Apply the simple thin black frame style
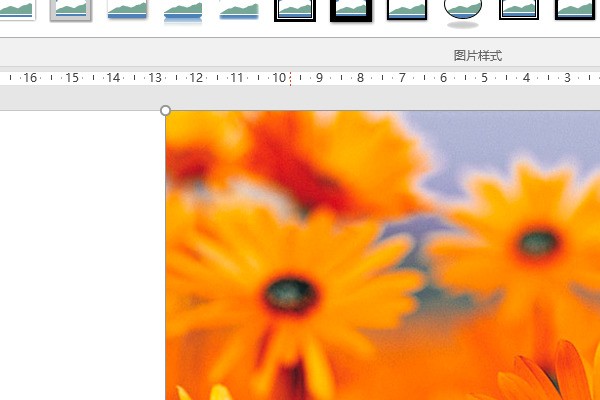The image size is (600, 400). pos(407,10)
